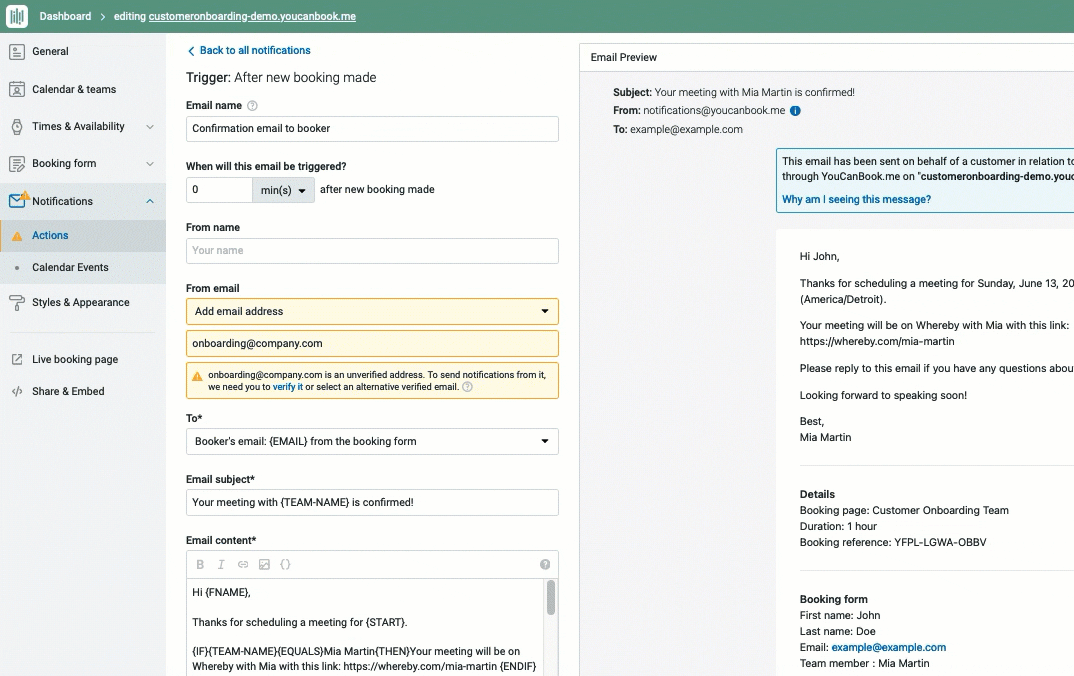Open the min(s) time unit dropdown
The image size is (1074, 676).
tap(283, 190)
